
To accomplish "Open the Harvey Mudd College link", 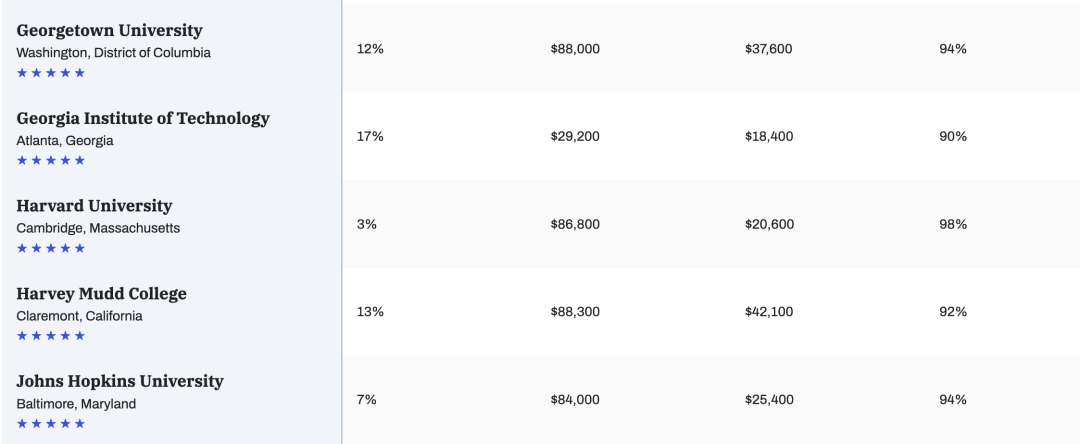I will [x=101, y=293].
